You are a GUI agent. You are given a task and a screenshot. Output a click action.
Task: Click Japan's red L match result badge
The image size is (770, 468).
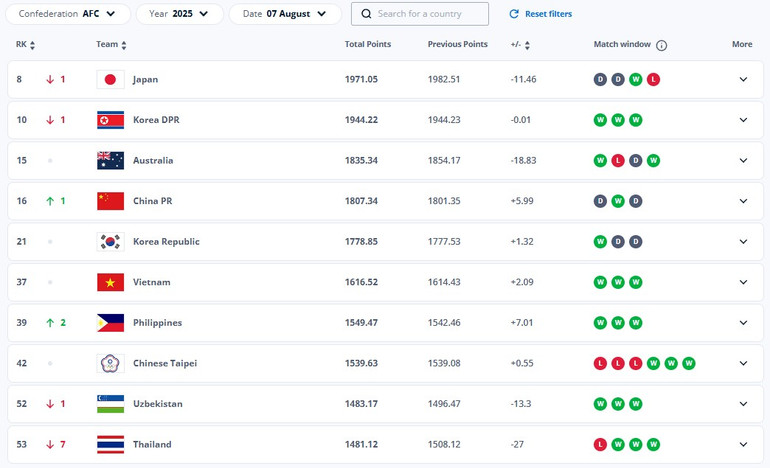coord(653,79)
